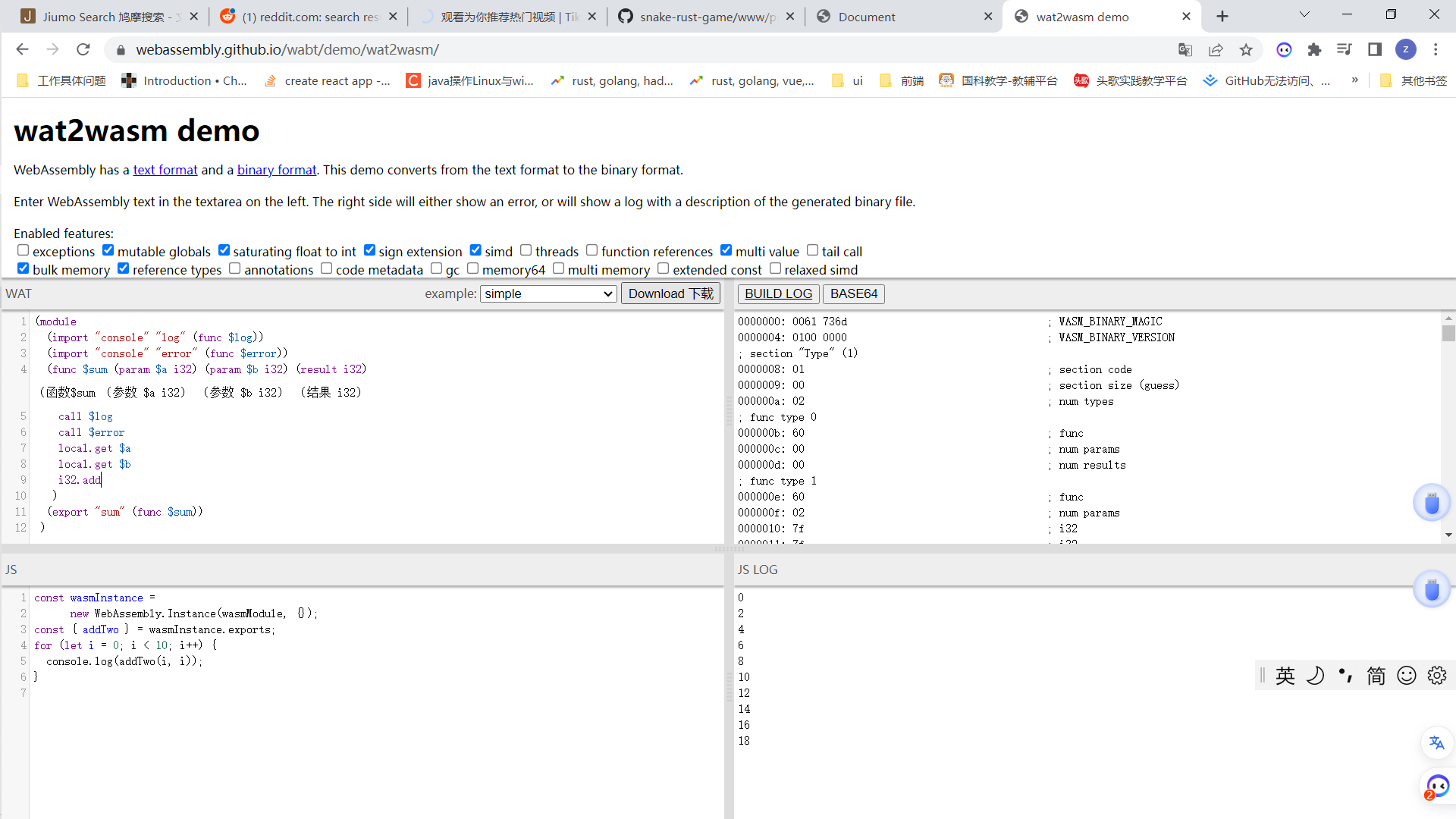This screenshot has height=819, width=1456.
Task: Click the share page icon
Action: click(1216, 49)
